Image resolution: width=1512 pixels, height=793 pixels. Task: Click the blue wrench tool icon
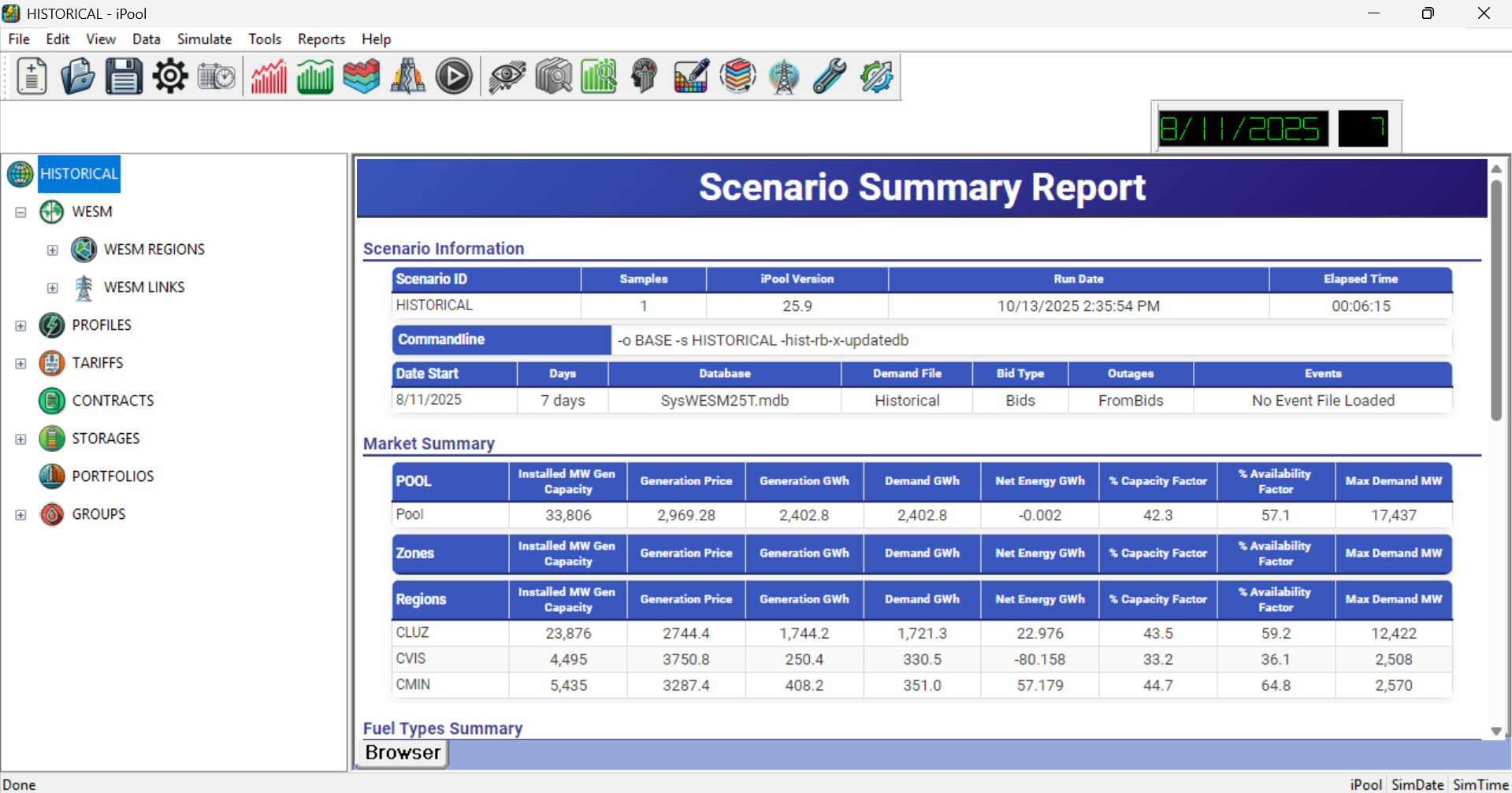(830, 77)
